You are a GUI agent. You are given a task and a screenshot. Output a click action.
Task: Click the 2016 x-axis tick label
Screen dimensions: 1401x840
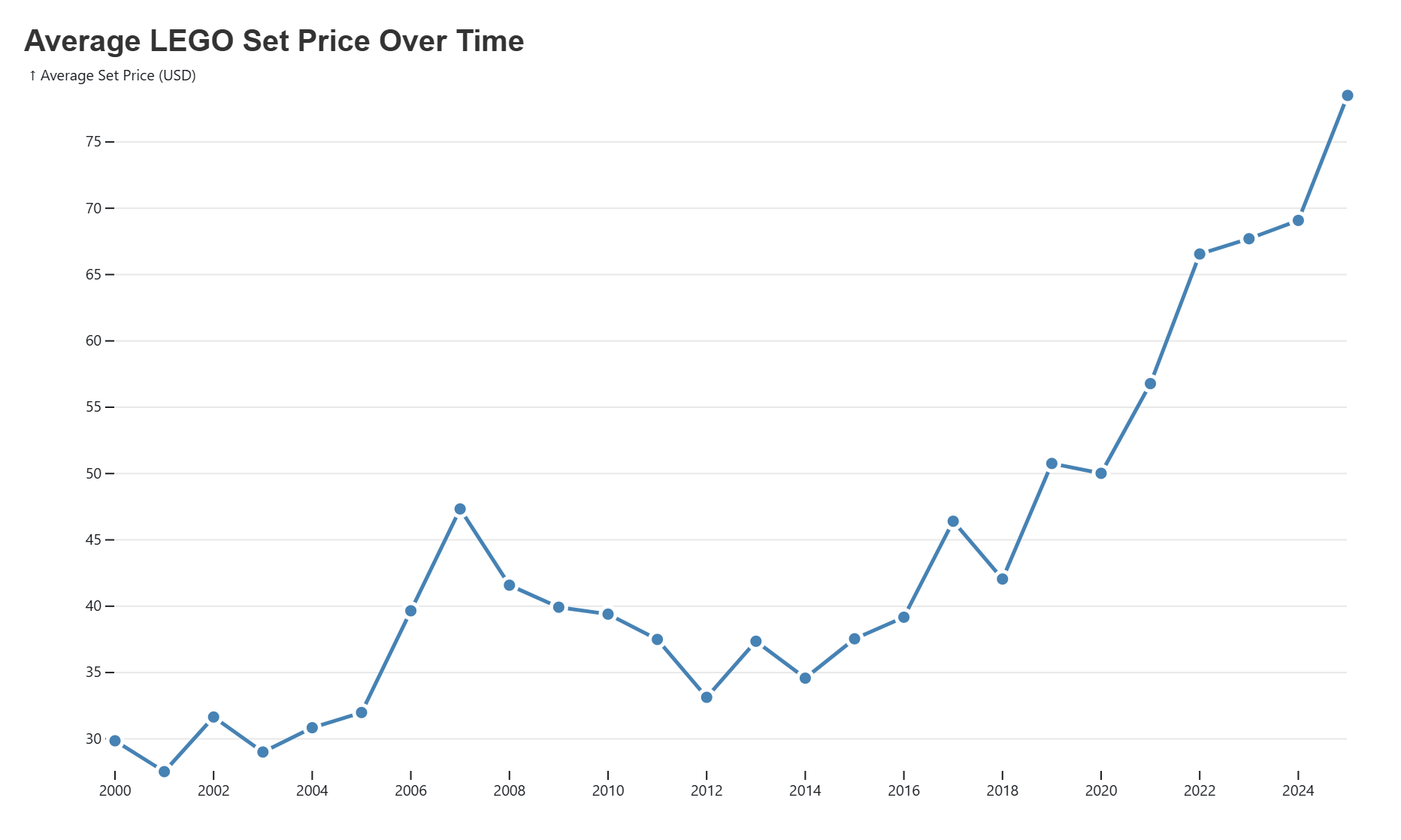[x=903, y=790]
